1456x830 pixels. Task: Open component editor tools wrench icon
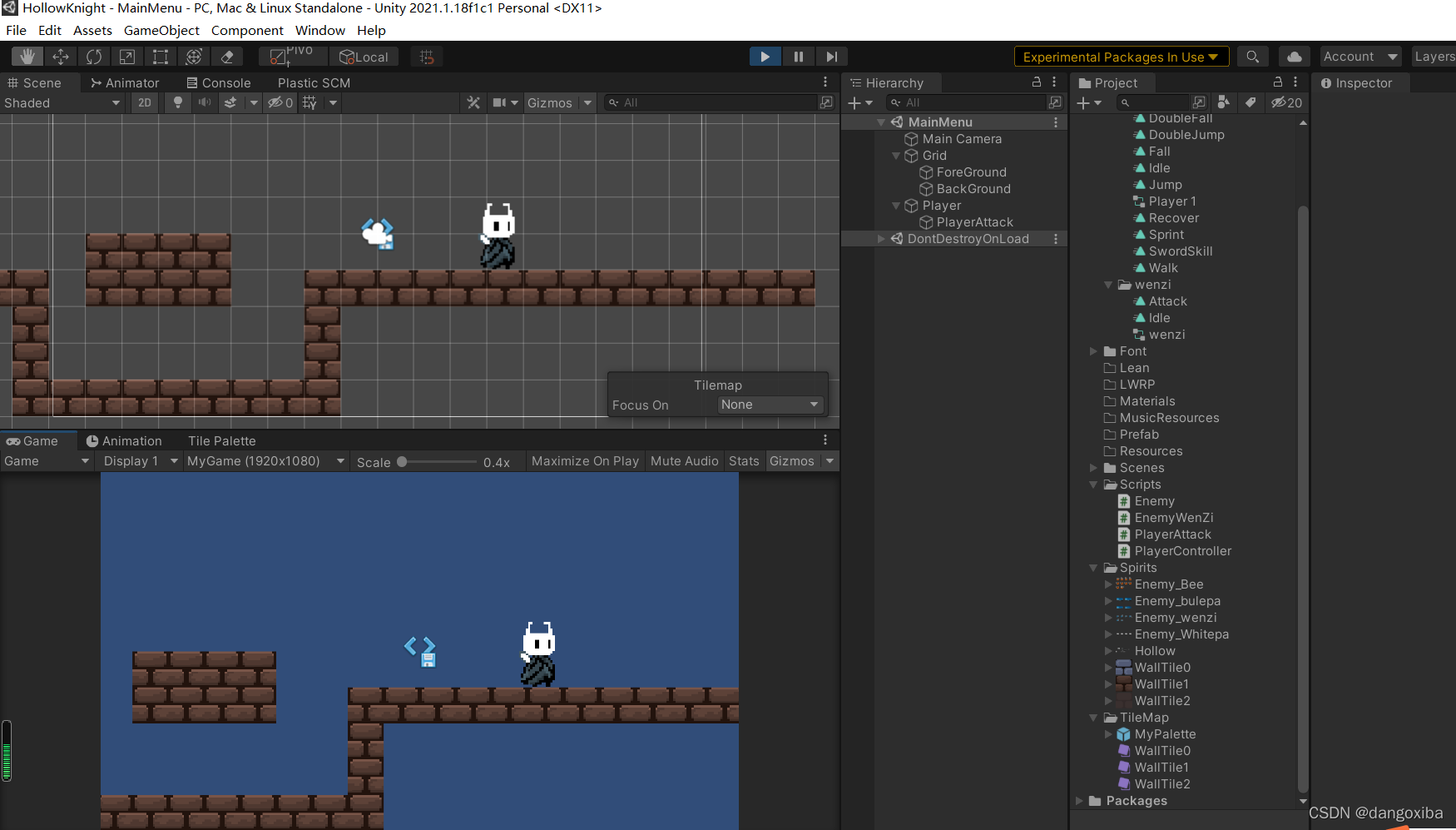click(x=473, y=102)
